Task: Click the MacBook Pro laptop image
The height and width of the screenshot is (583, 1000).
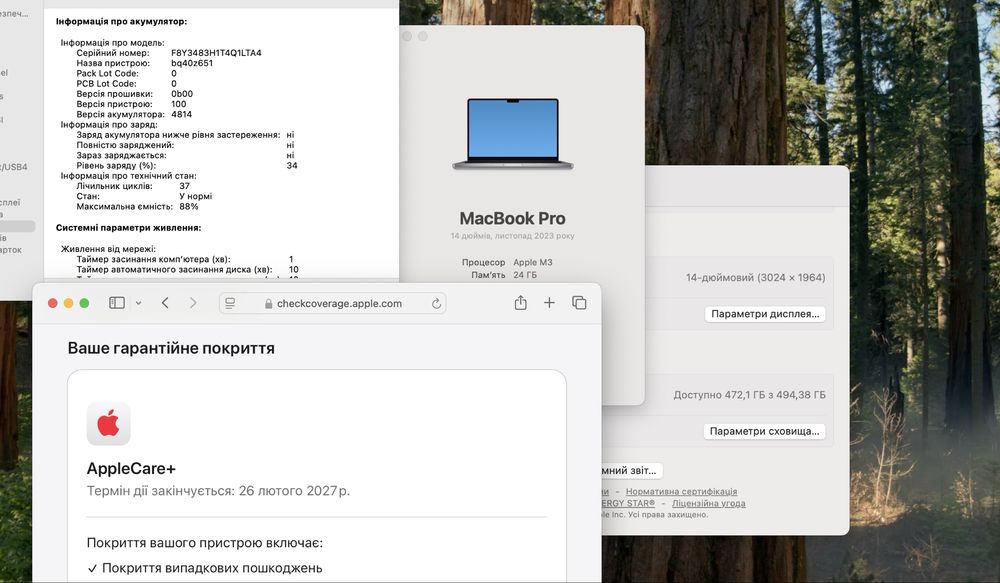Action: click(x=513, y=133)
